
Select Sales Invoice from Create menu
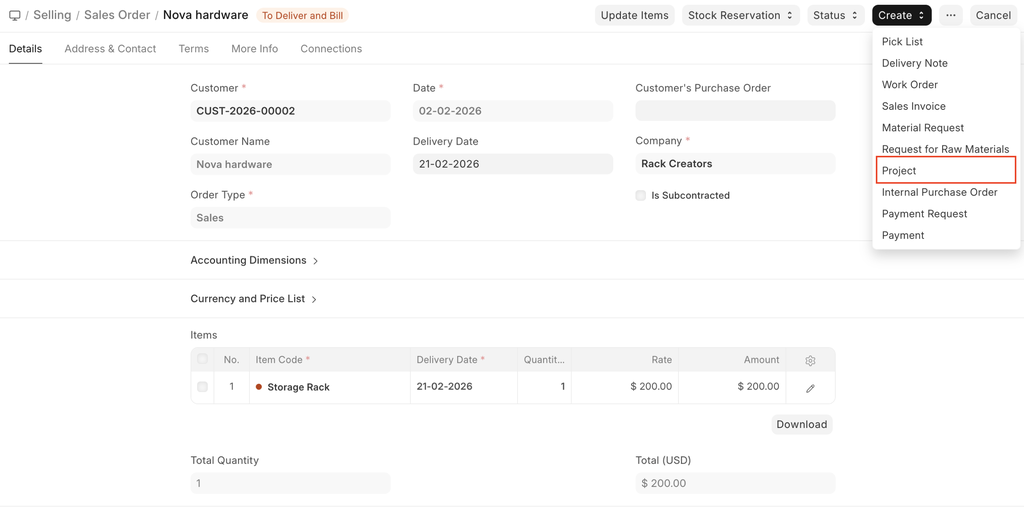pos(913,106)
